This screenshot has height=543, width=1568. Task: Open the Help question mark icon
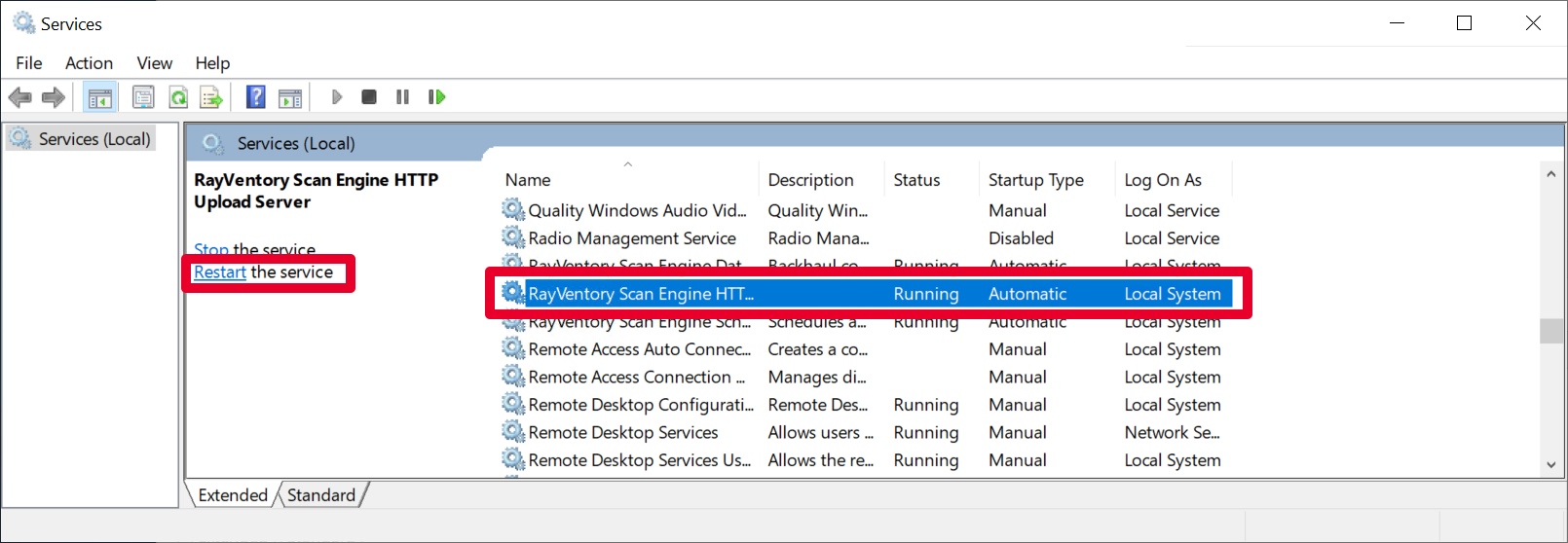[256, 97]
